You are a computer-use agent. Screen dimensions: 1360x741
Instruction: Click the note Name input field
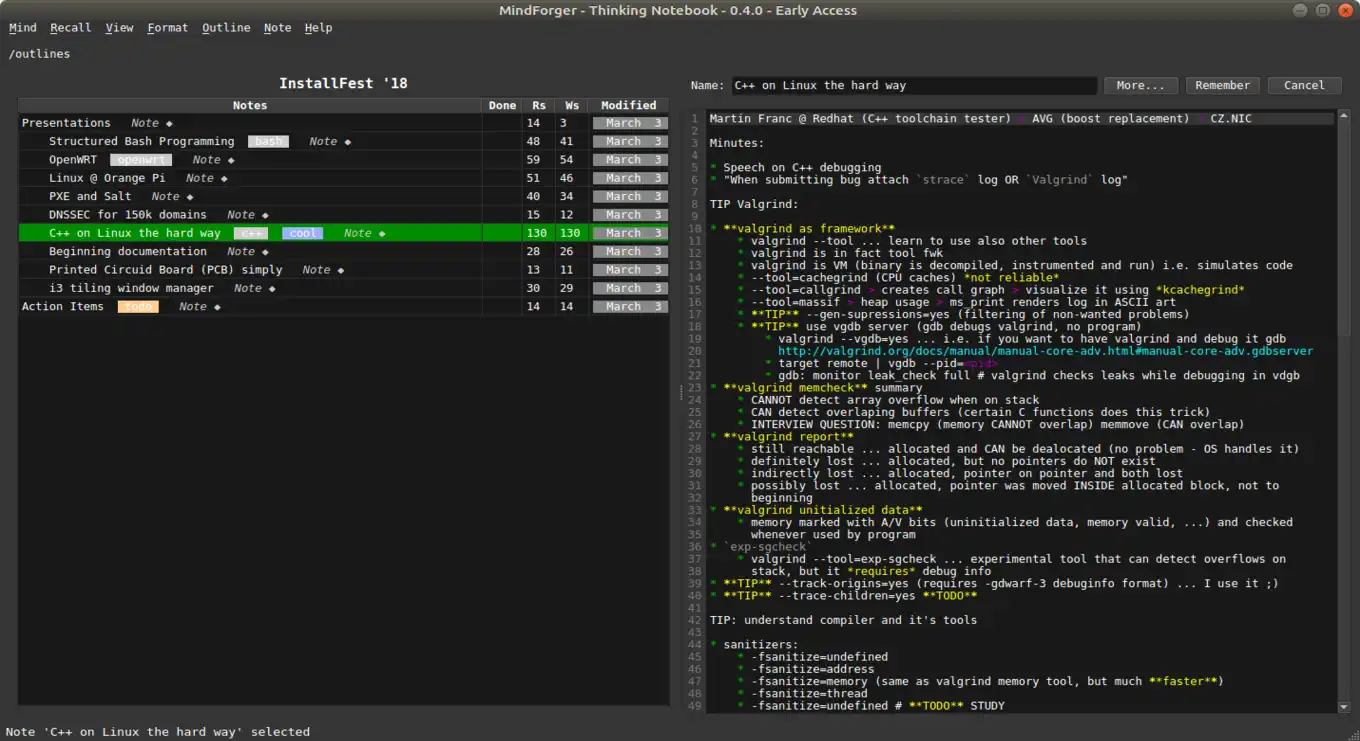coord(913,86)
